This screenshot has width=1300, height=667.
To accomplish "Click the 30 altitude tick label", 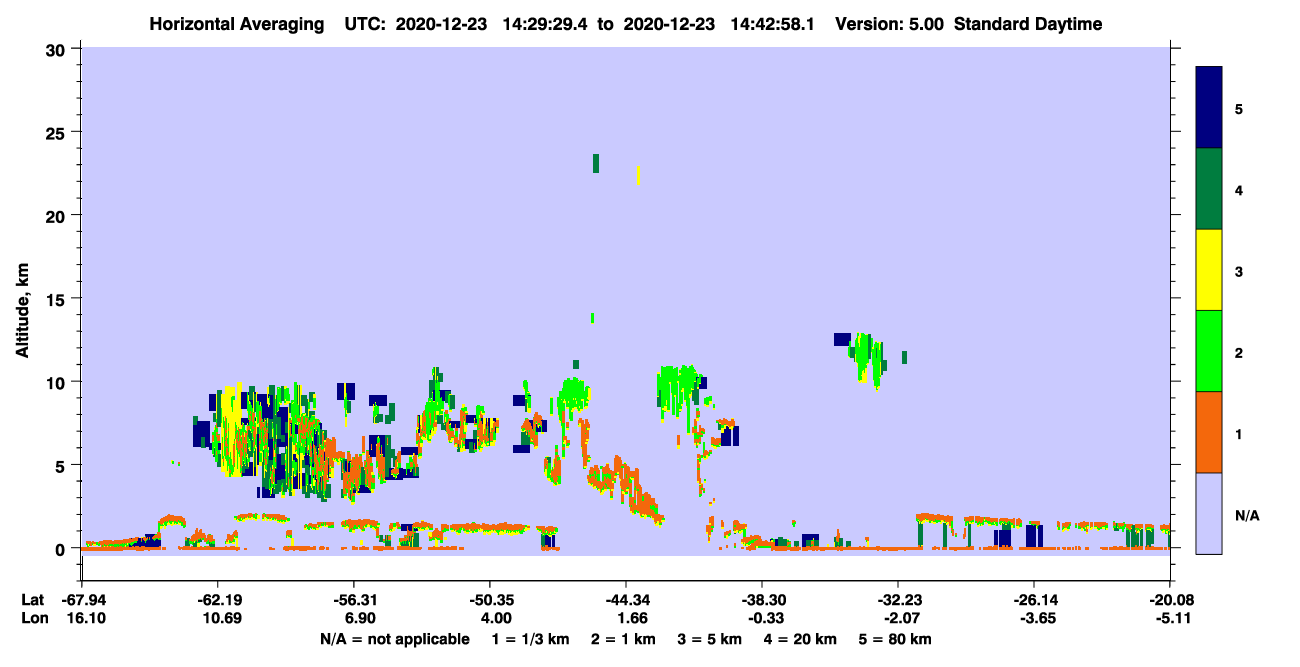I will pyautogui.click(x=58, y=49).
